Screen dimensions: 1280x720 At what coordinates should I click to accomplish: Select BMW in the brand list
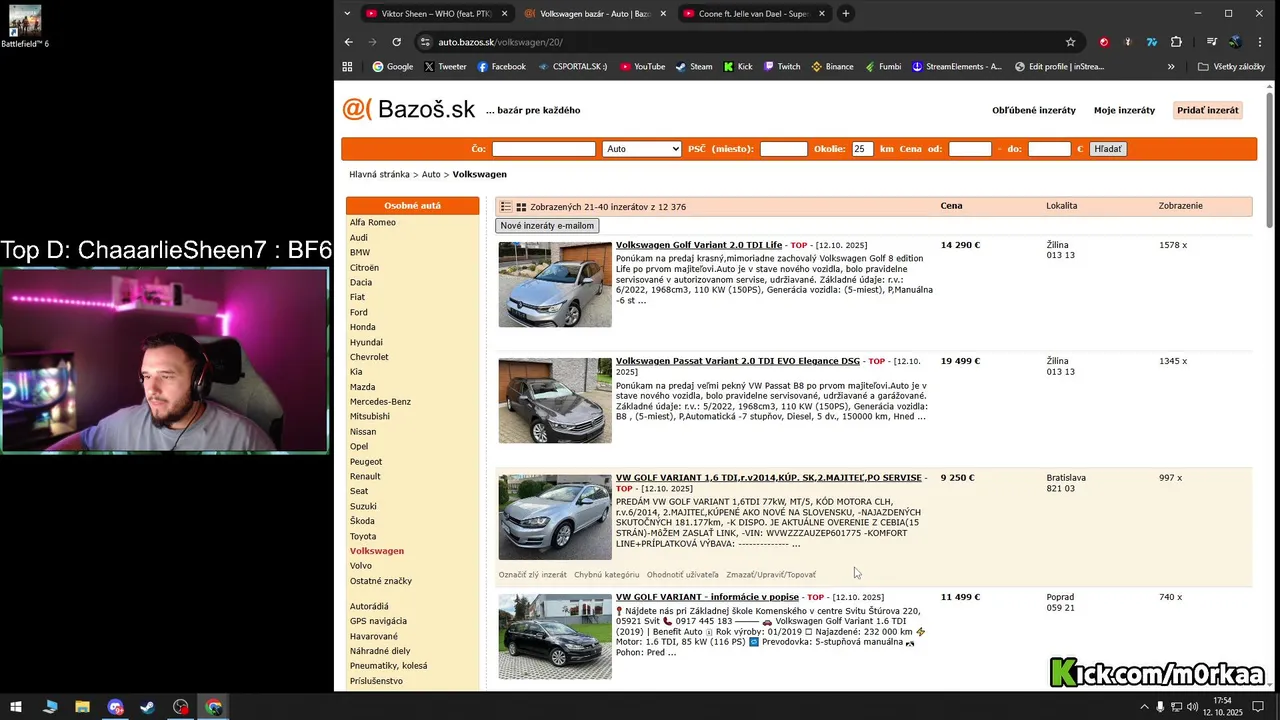[x=360, y=252]
